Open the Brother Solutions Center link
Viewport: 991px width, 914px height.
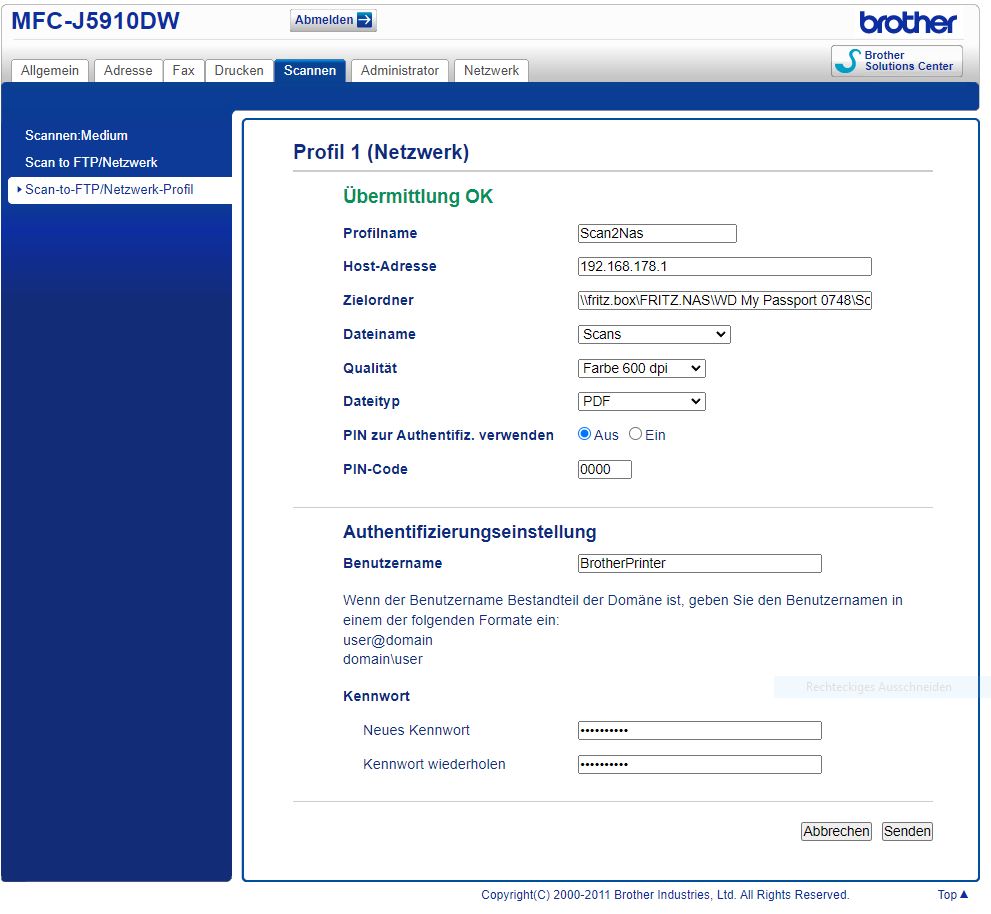tap(896, 61)
